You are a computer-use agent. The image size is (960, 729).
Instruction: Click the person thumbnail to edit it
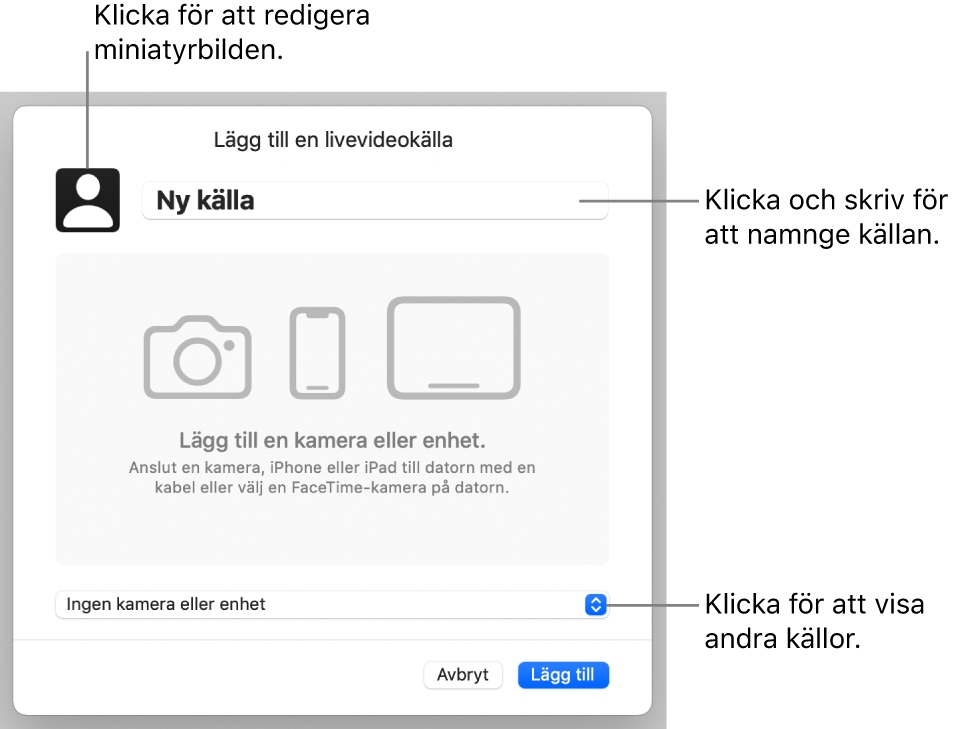(88, 200)
